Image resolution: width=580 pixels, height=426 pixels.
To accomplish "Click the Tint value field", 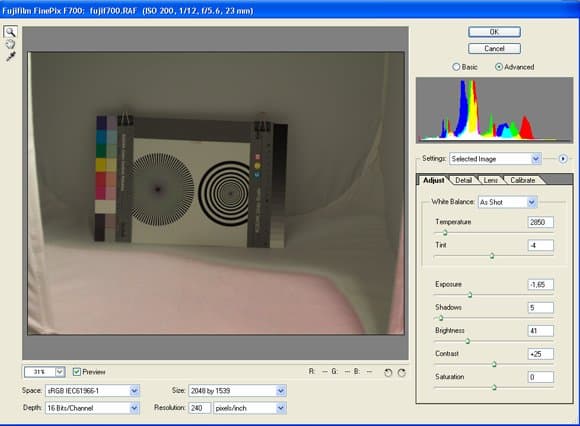I will pos(540,245).
